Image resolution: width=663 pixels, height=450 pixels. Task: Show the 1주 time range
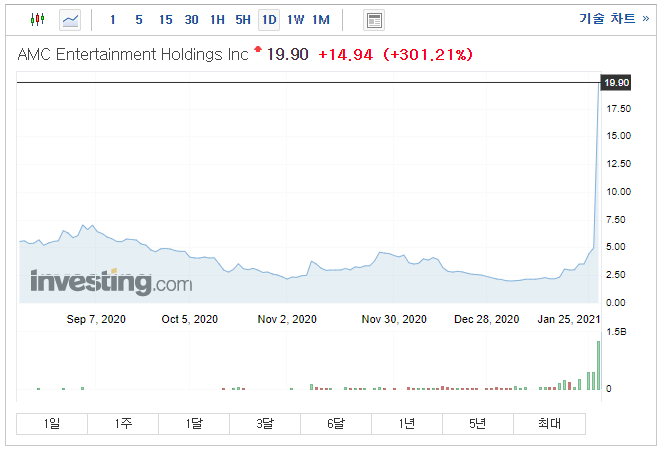pos(123,423)
